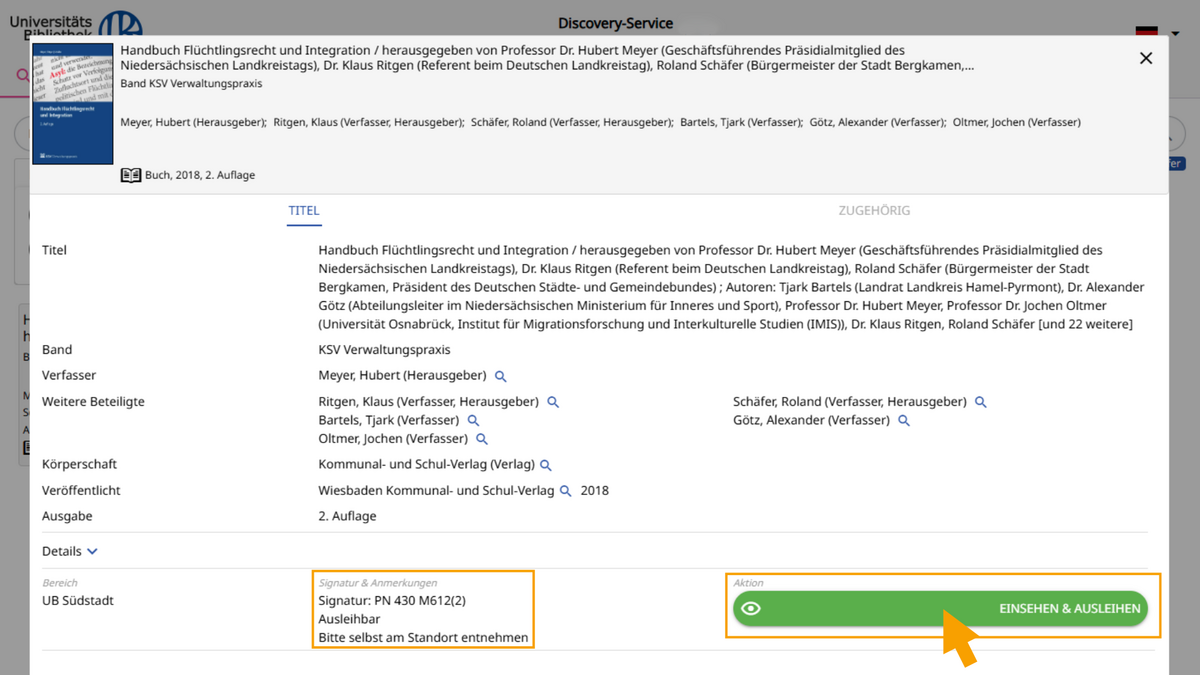Click the book icon beside Buch, 2018
1200x675 pixels.
click(131, 175)
